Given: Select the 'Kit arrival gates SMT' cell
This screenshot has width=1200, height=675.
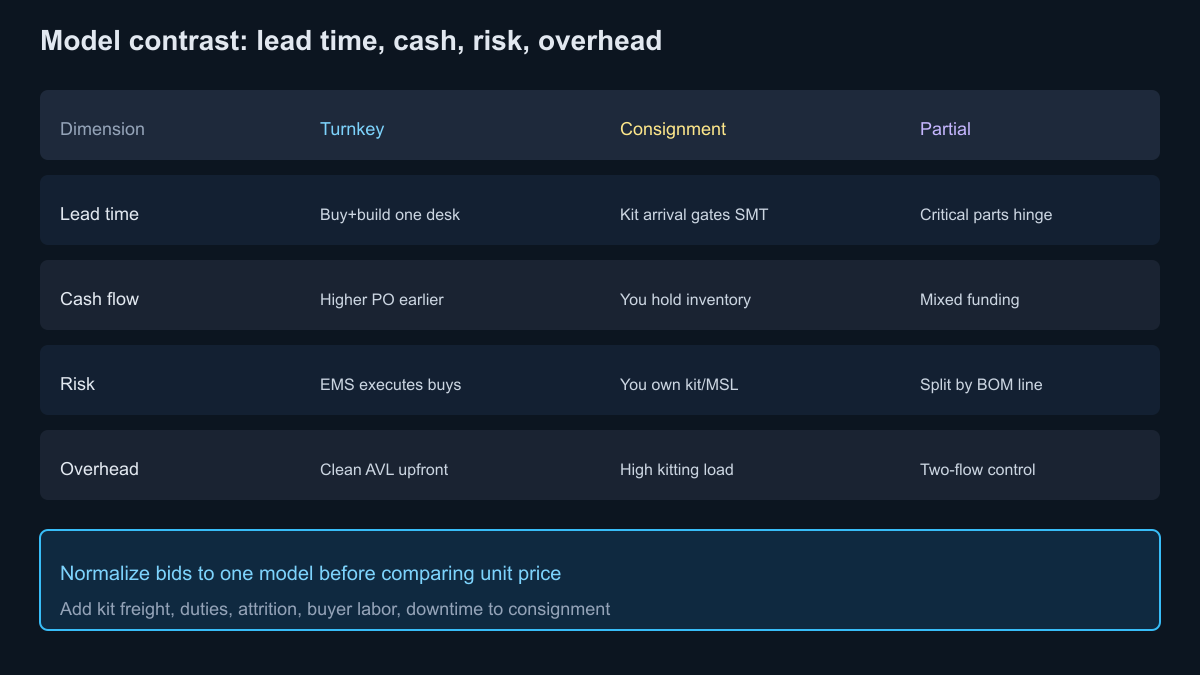Looking at the screenshot, I should (694, 214).
